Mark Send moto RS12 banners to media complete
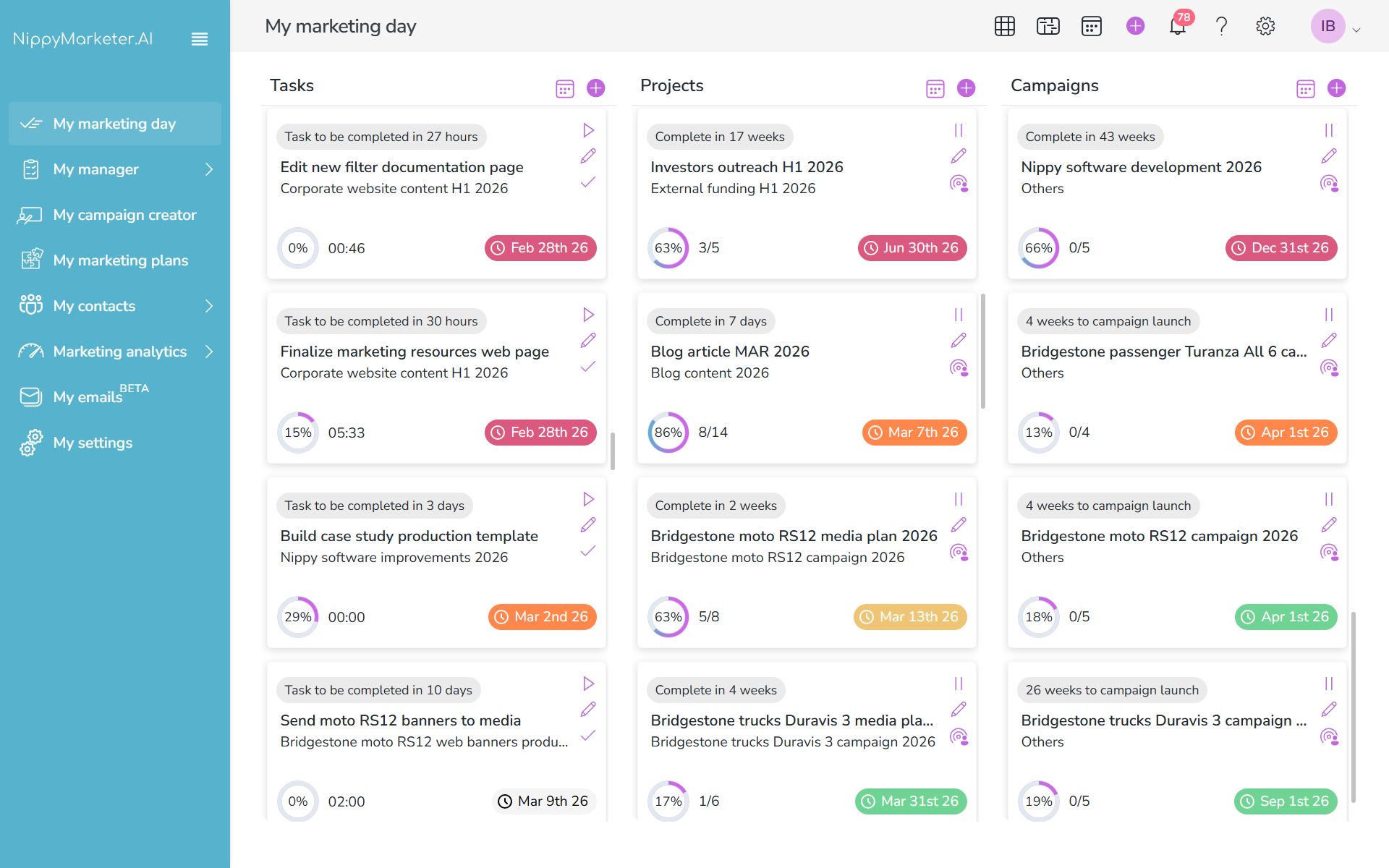1389x868 pixels. click(x=588, y=735)
